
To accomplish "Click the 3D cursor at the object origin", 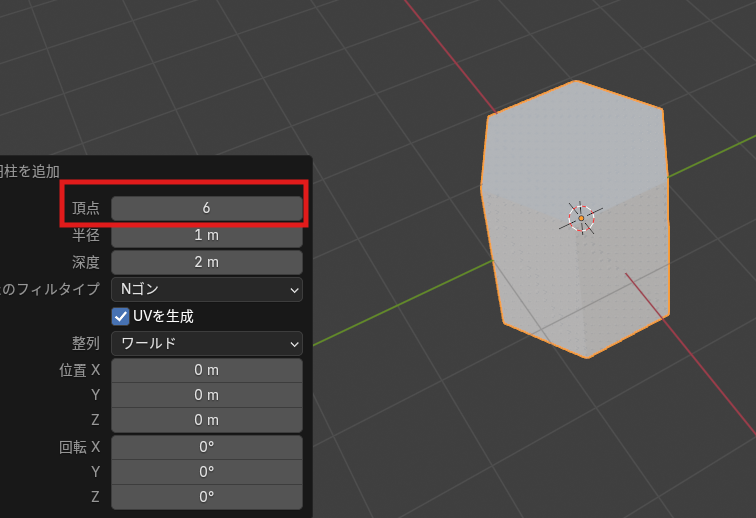I will pyautogui.click(x=581, y=218).
